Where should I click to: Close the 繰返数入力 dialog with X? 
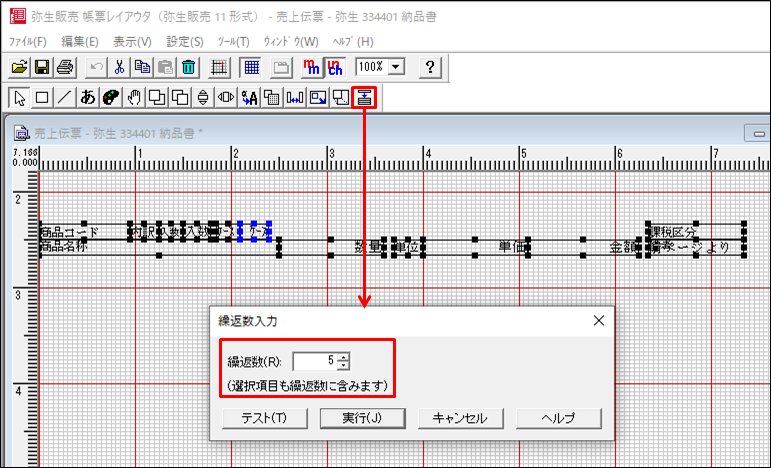[598, 321]
